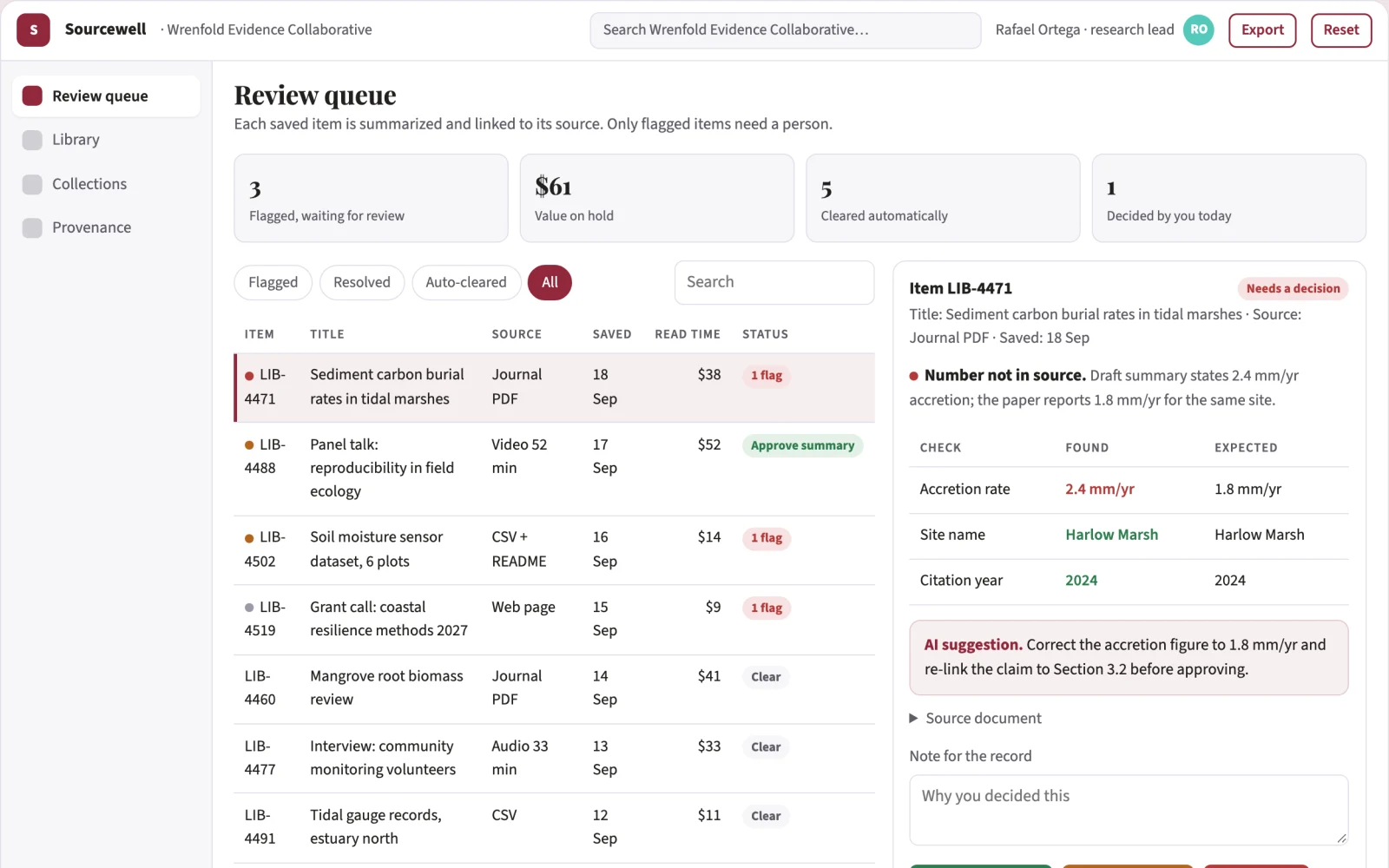1389x868 pixels.
Task: Show only Flagged items
Action: coord(273,282)
